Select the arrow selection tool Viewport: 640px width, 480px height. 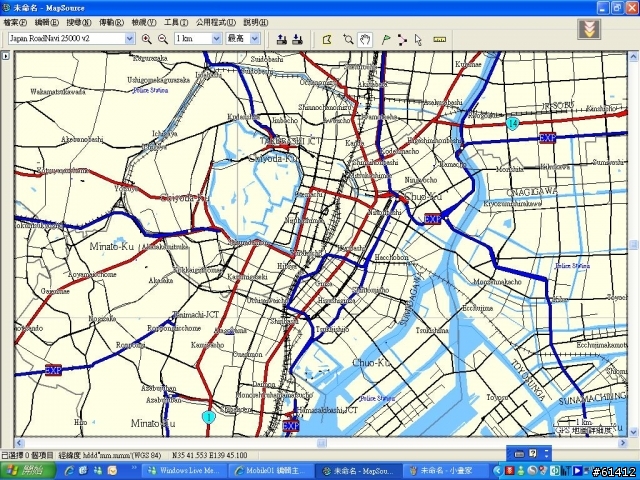tap(418, 40)
